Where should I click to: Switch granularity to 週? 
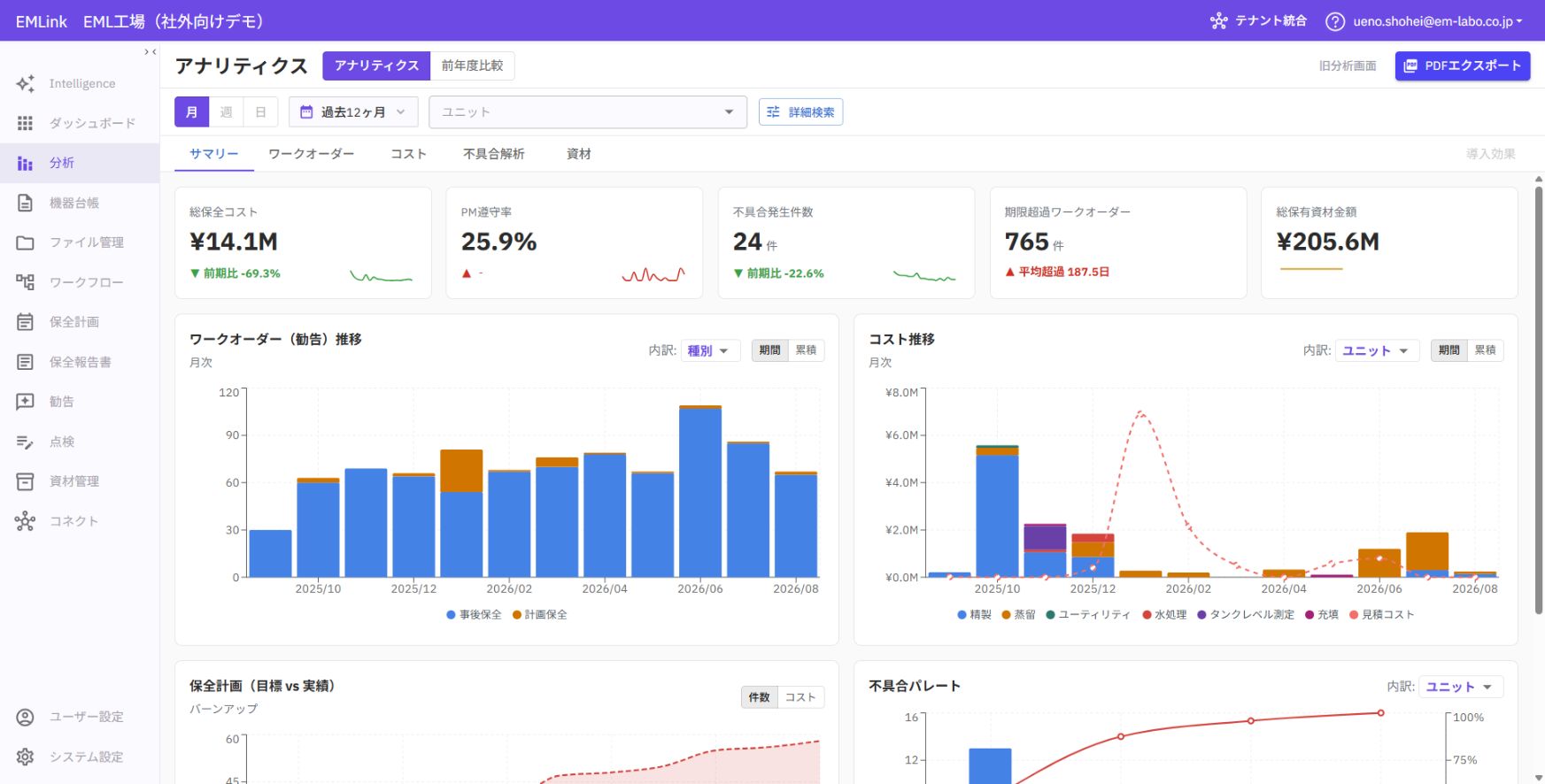click(227, 112)
